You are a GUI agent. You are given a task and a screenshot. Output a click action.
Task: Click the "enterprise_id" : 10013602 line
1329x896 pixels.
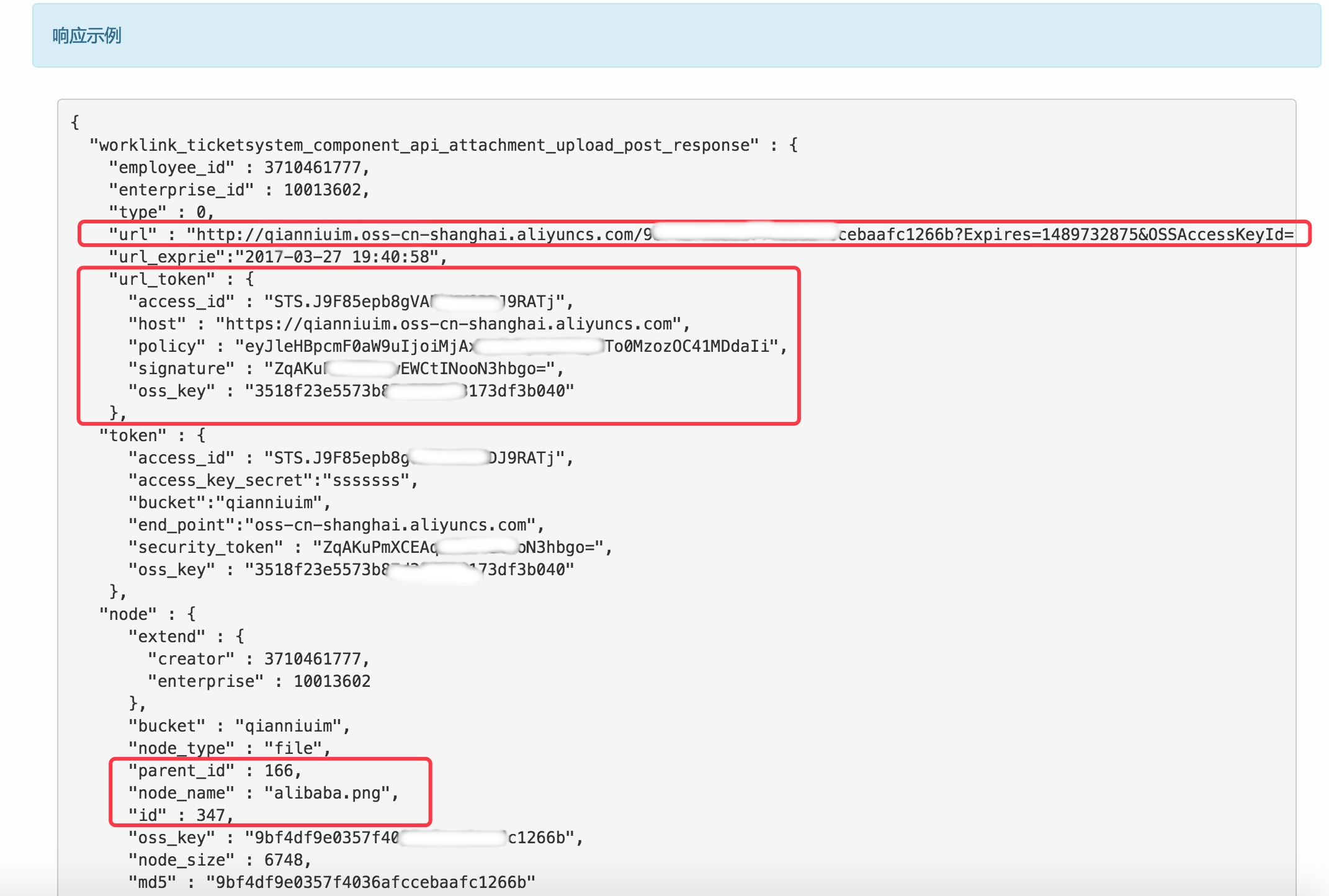click(239, 190)
